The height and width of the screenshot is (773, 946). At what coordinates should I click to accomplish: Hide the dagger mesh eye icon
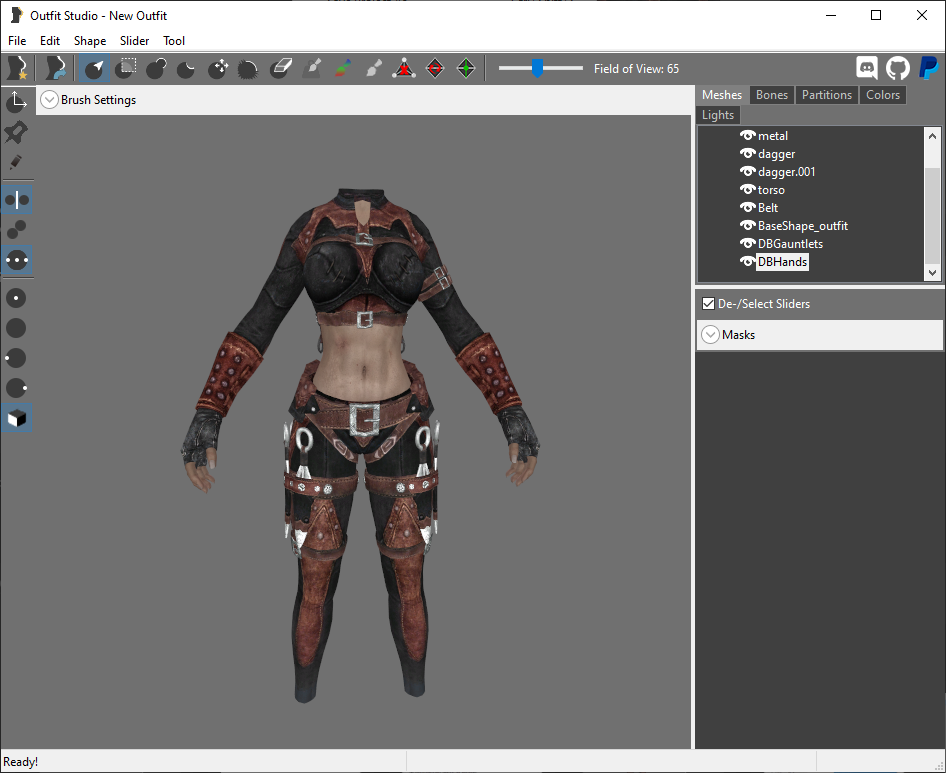748,154
